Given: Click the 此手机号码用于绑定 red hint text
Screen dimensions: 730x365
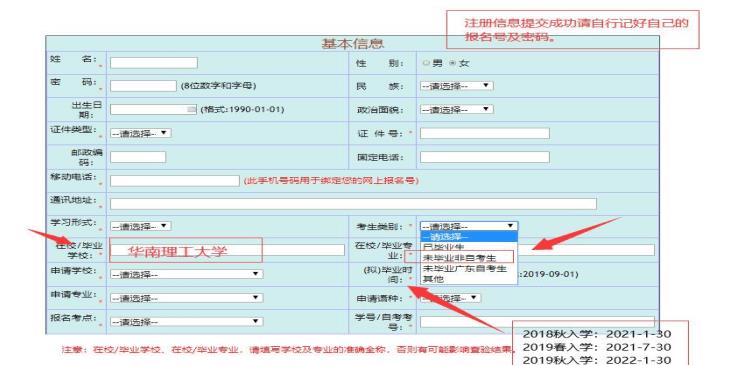Looking at the screenshot, I should (x=331, y=181).
